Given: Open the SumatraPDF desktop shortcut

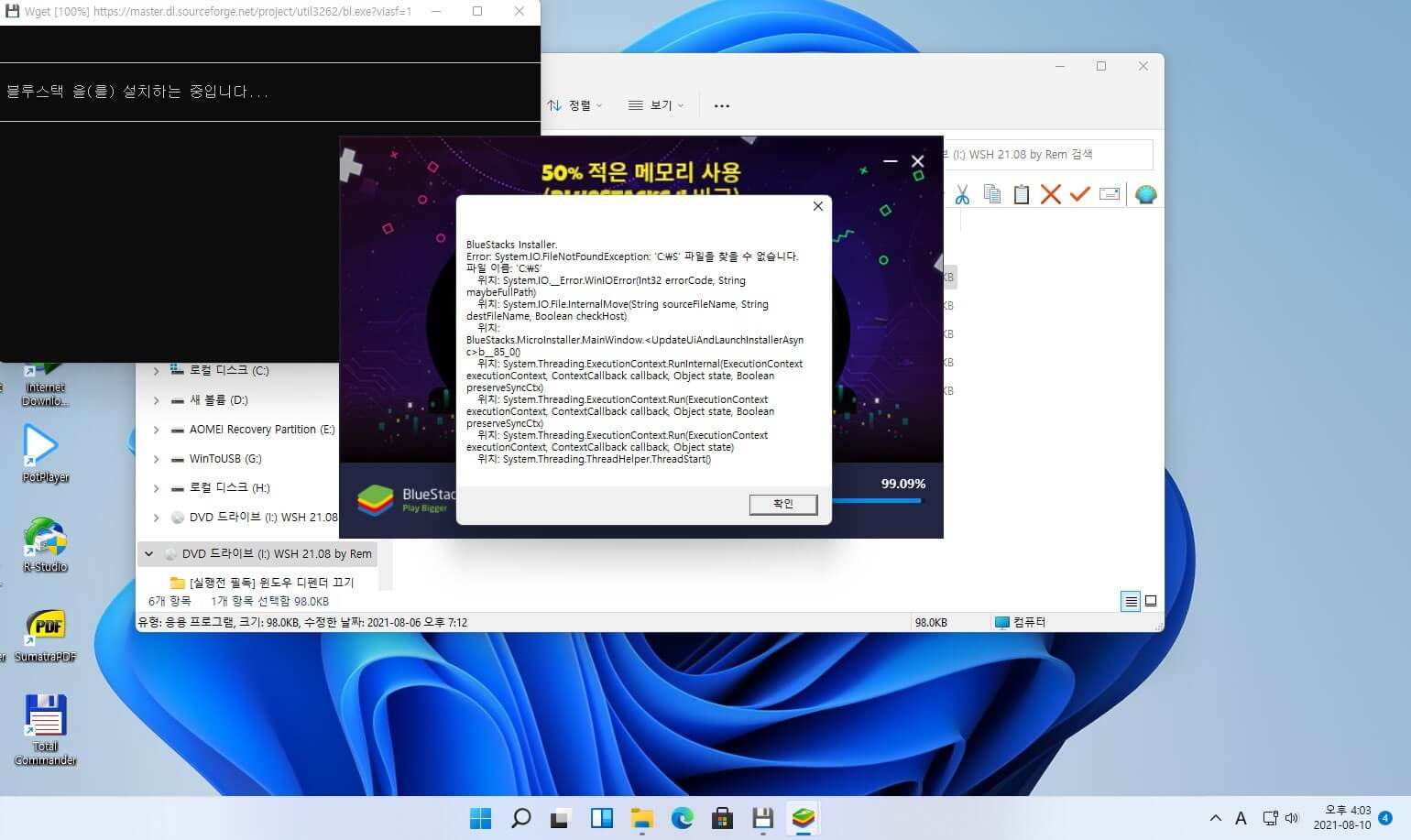Looking at the screenshot, I should pyautogui.click(x=45, y=635).
